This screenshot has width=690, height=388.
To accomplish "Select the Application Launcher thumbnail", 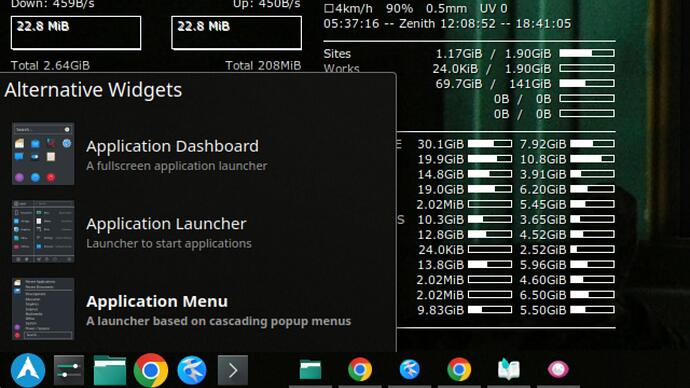I will pyautogui.click(x=43, y=231).
